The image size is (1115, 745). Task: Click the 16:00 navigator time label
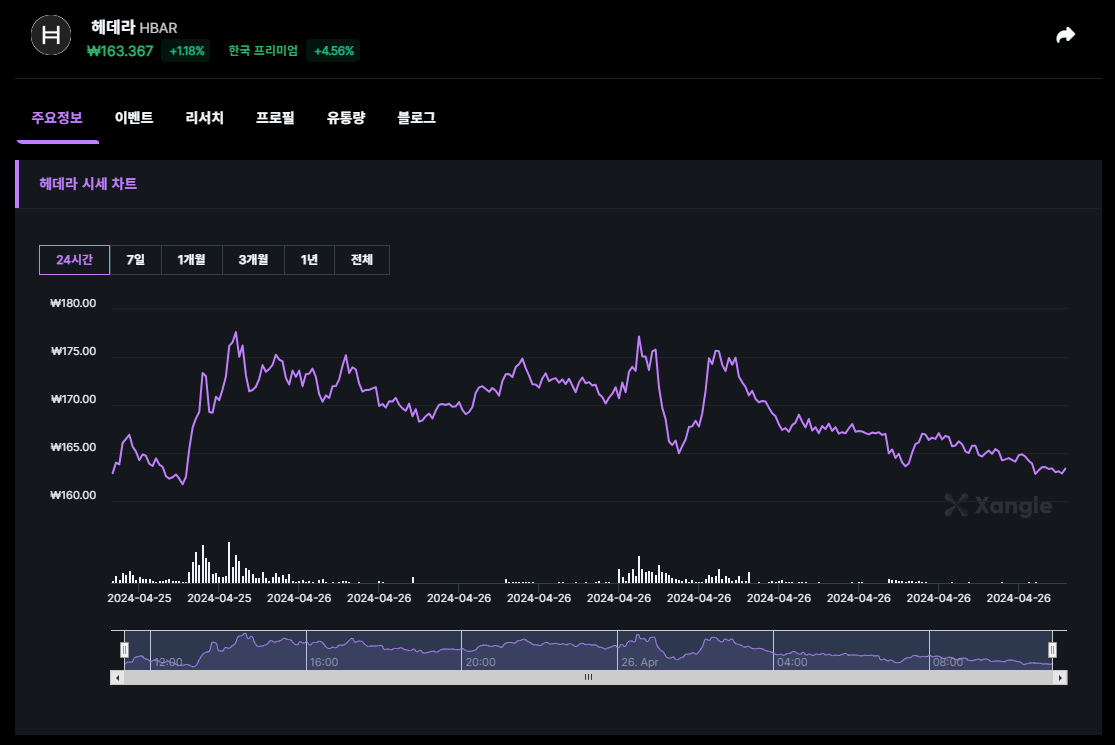point(324,662)
